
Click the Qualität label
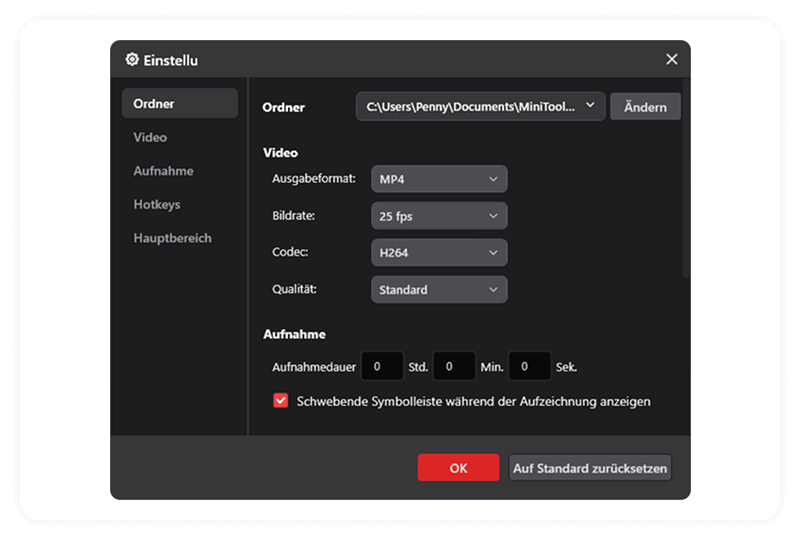(x=294, y=289)
